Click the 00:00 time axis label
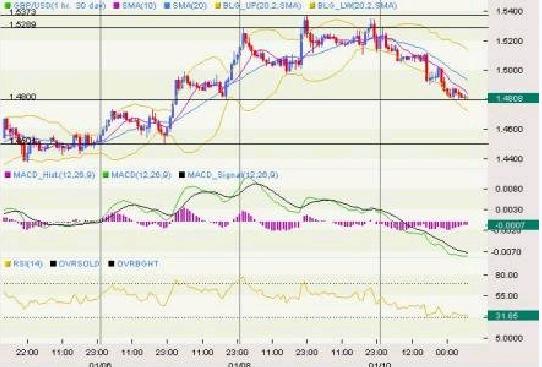Screen dimensions: 542x367 click(448, 352)
